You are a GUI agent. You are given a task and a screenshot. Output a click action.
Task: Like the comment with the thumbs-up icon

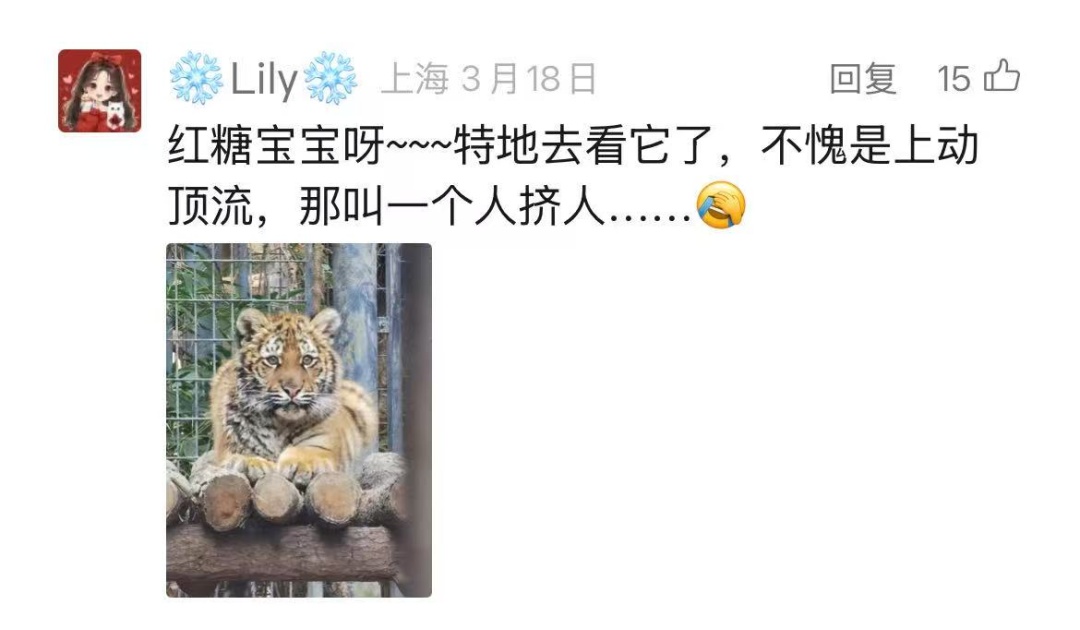tap(1002, 76)
